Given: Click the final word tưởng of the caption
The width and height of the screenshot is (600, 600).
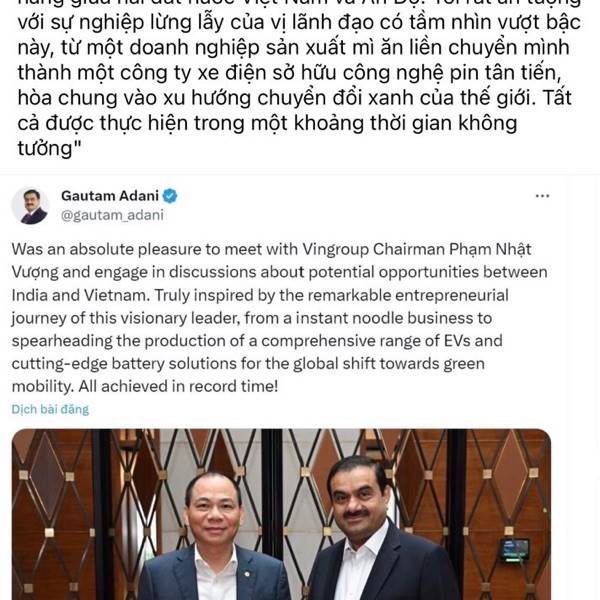Looking at the screenshot, I should click(x=45, y=148).
